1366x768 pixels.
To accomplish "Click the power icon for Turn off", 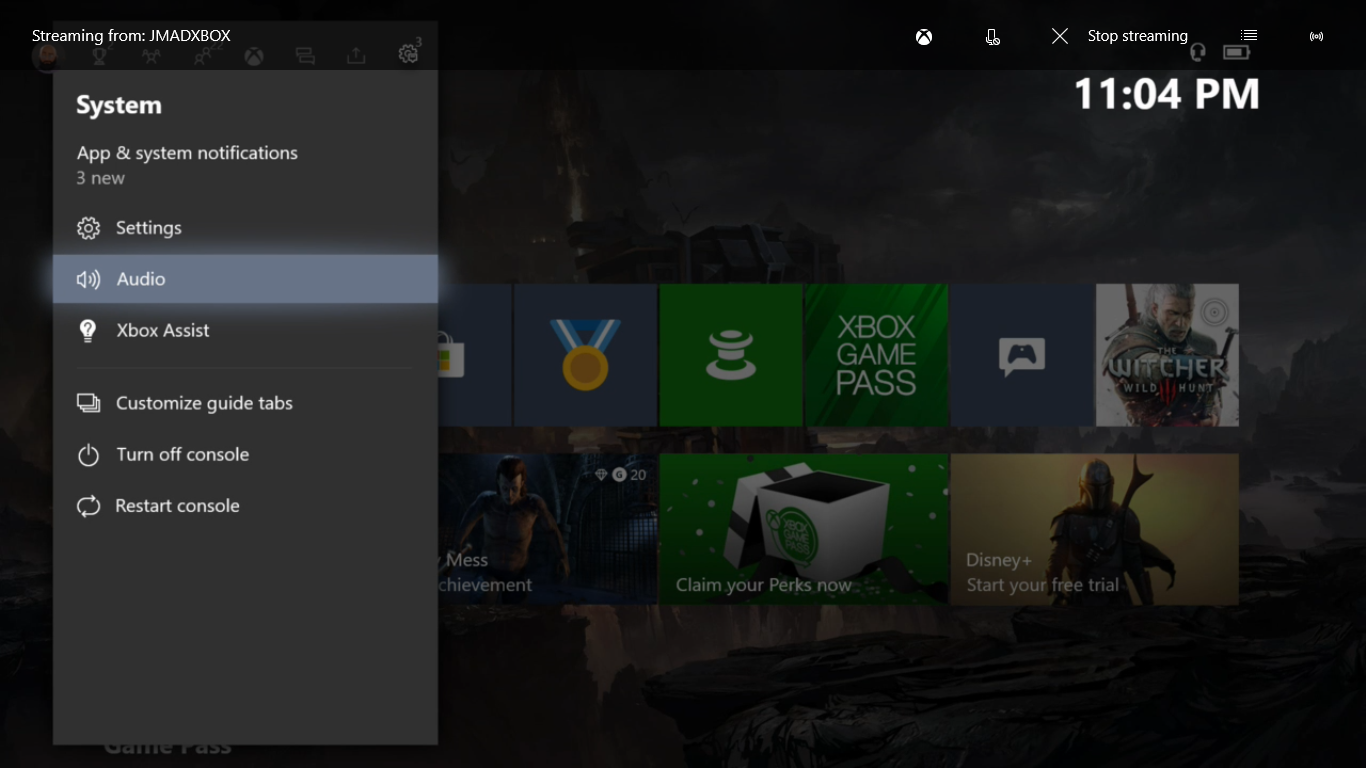I will [88, 455].
